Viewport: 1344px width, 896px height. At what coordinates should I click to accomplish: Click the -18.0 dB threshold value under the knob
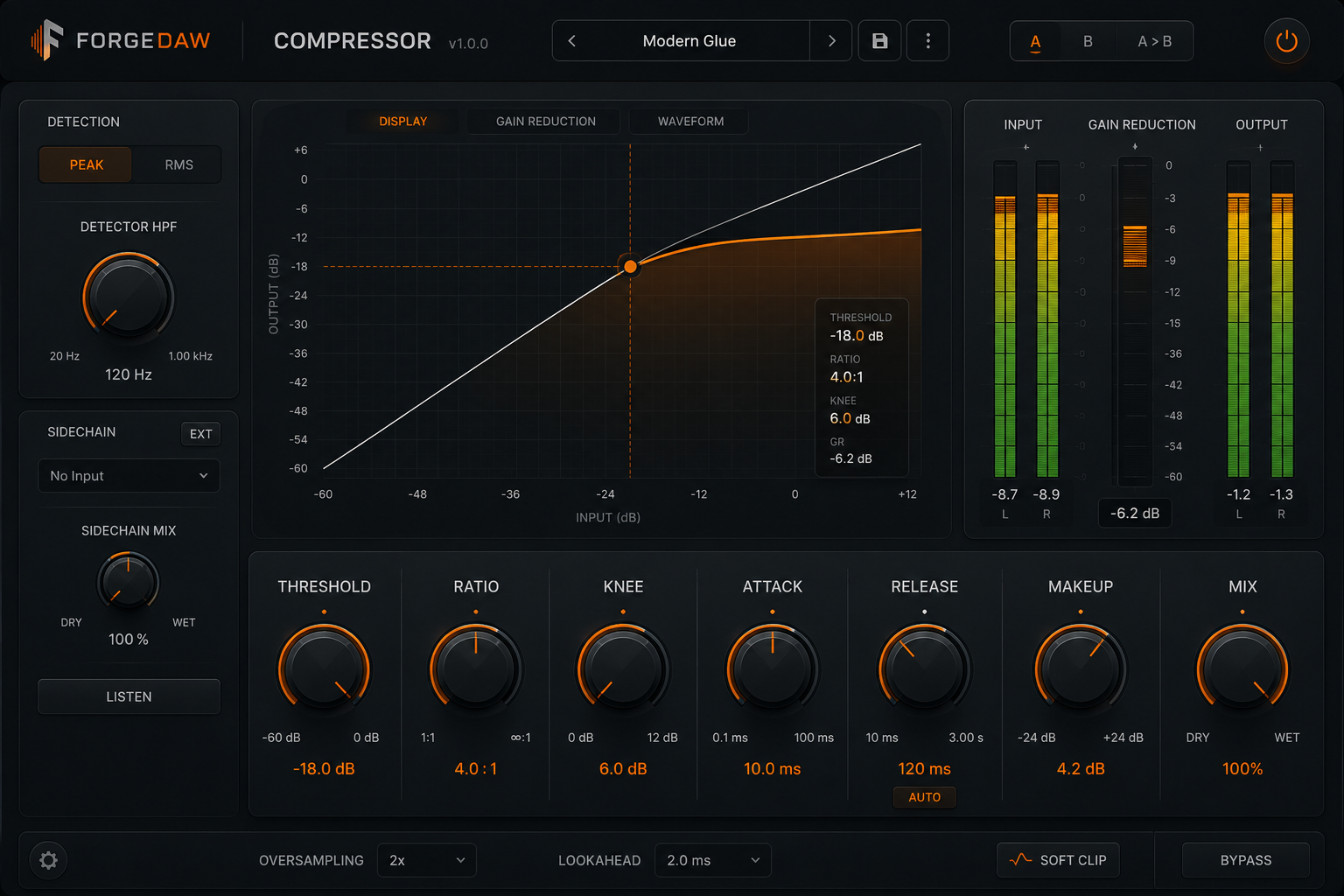324,769
